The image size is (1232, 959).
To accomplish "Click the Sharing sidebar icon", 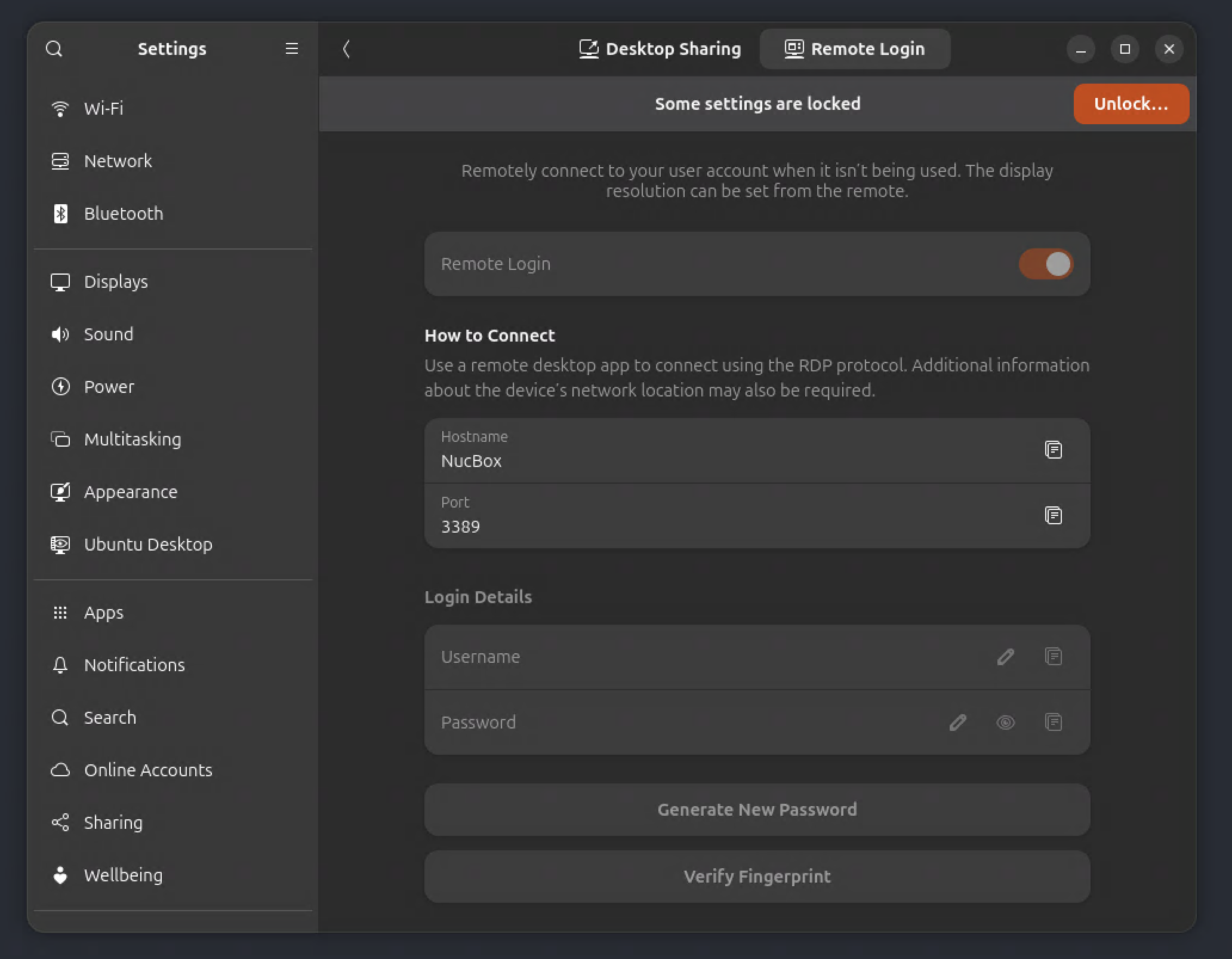I will pyautogui.click(x=60, y=823).
